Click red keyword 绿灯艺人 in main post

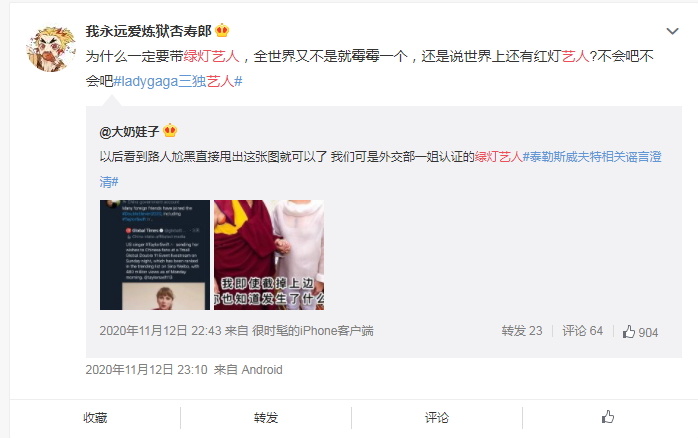(211, 56)
